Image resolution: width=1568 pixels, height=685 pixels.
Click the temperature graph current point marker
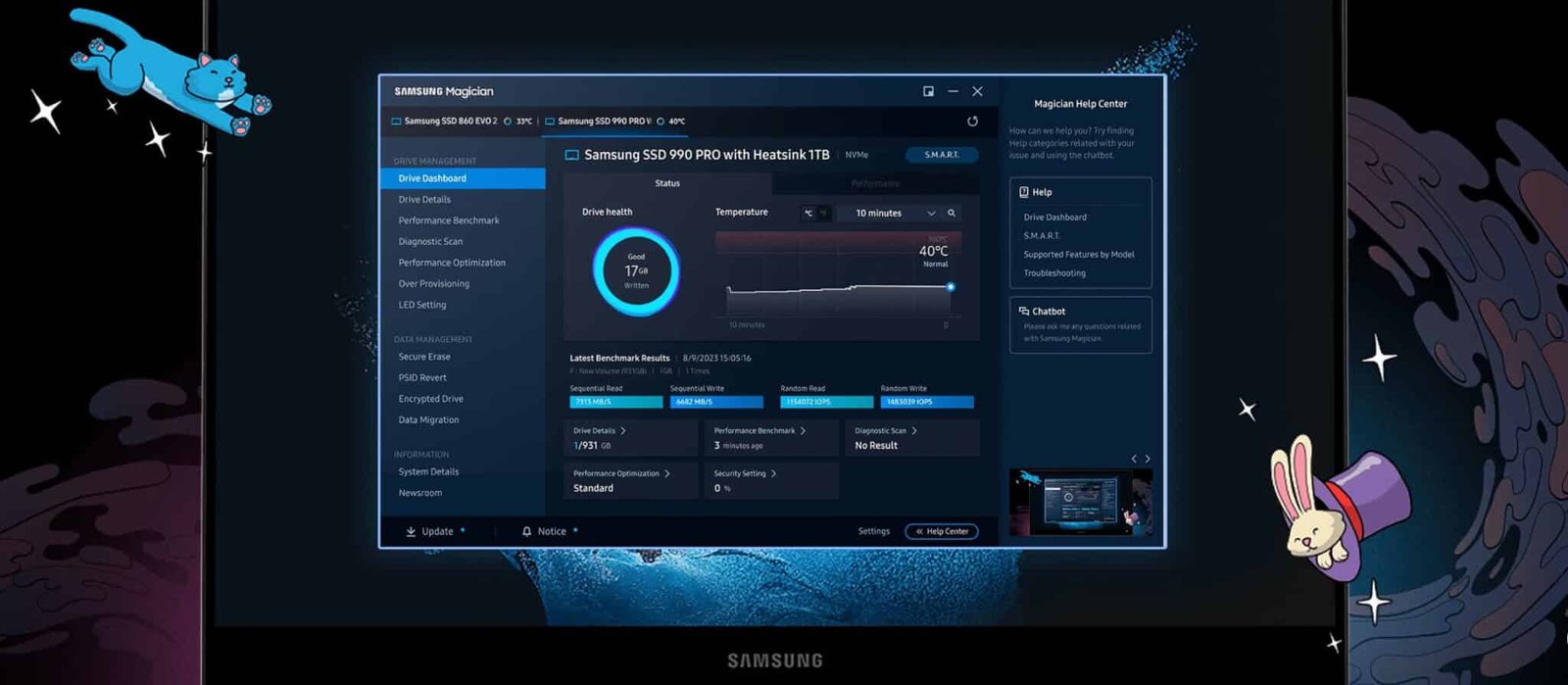tap(950, 287)
